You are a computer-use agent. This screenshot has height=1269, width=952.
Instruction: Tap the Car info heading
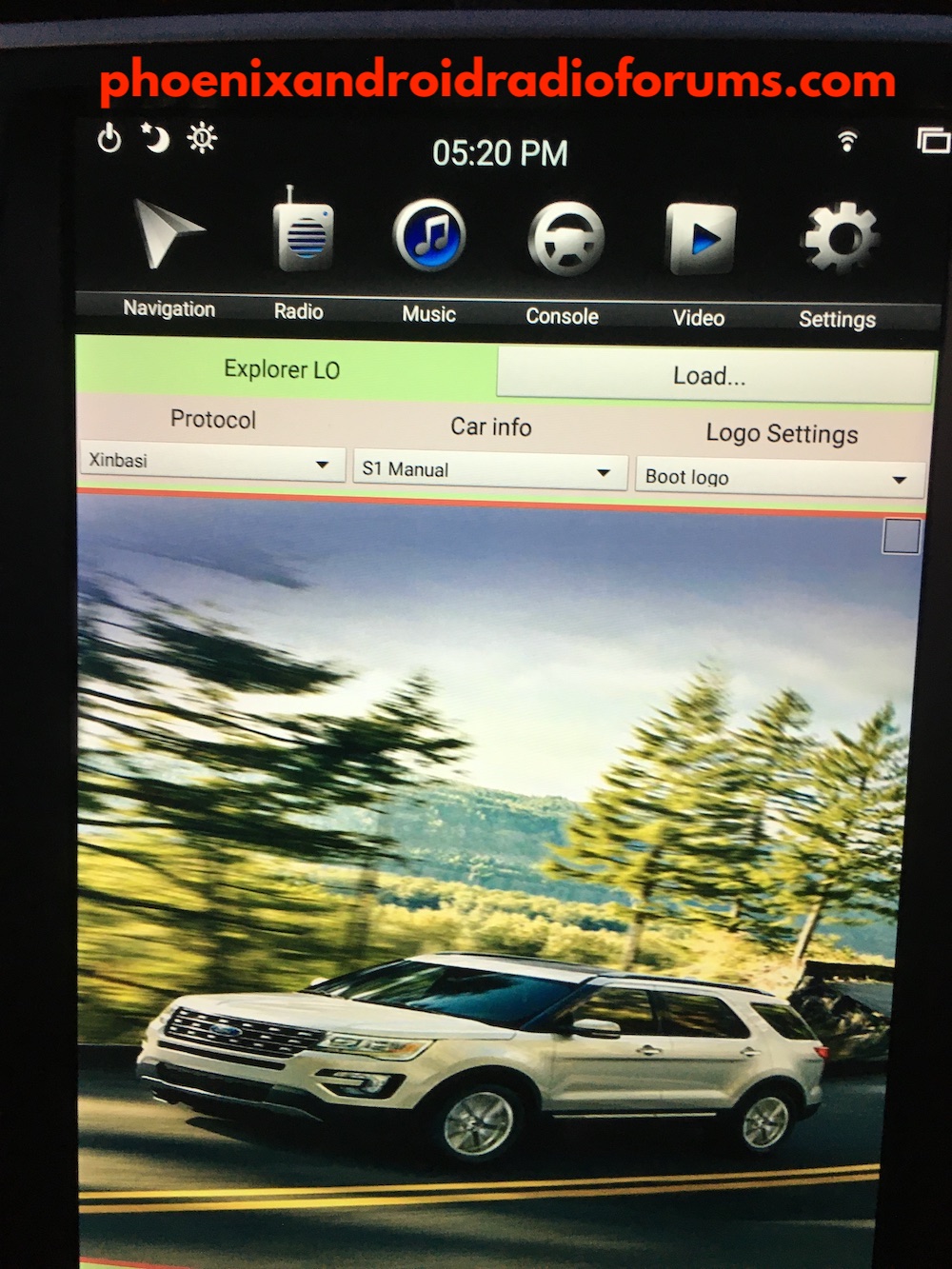490,427
